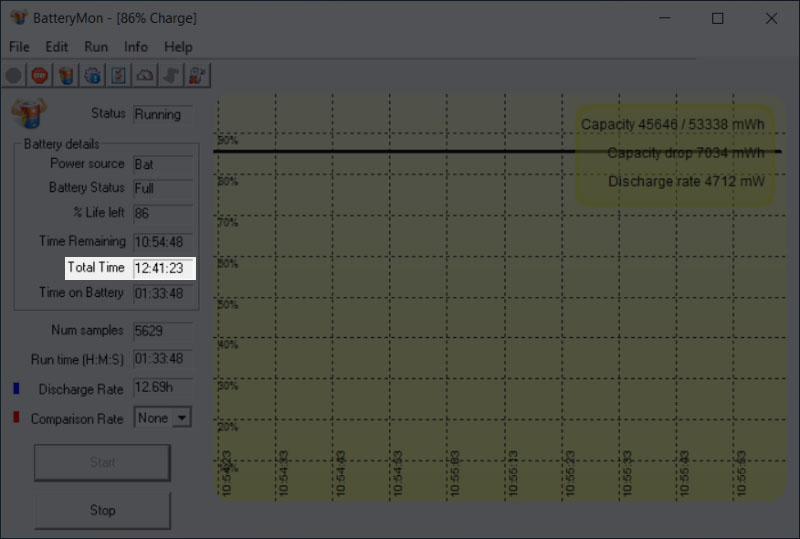
Task: Click the black battery level line on the chart
Action: click(497, 151)
